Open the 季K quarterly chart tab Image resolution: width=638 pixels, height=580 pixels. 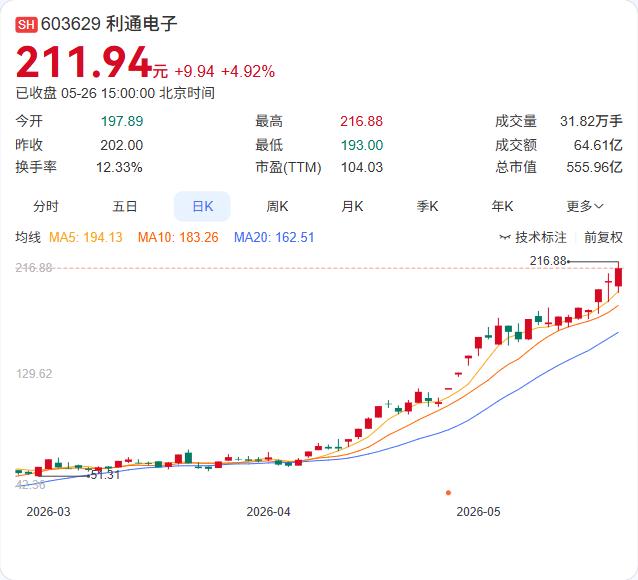[x=427, y=206]
